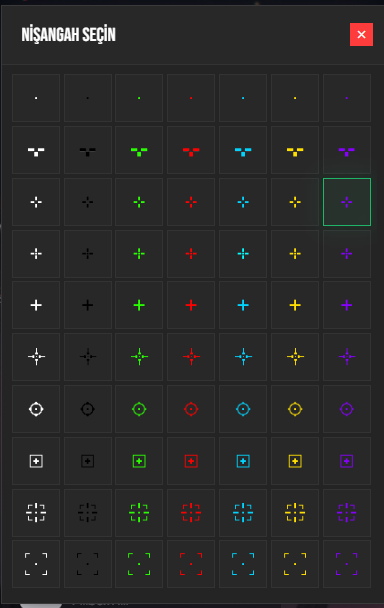The image size is (384, 608).
Task: Choose the black solid plus crosshair
Action: coord(88,305)
